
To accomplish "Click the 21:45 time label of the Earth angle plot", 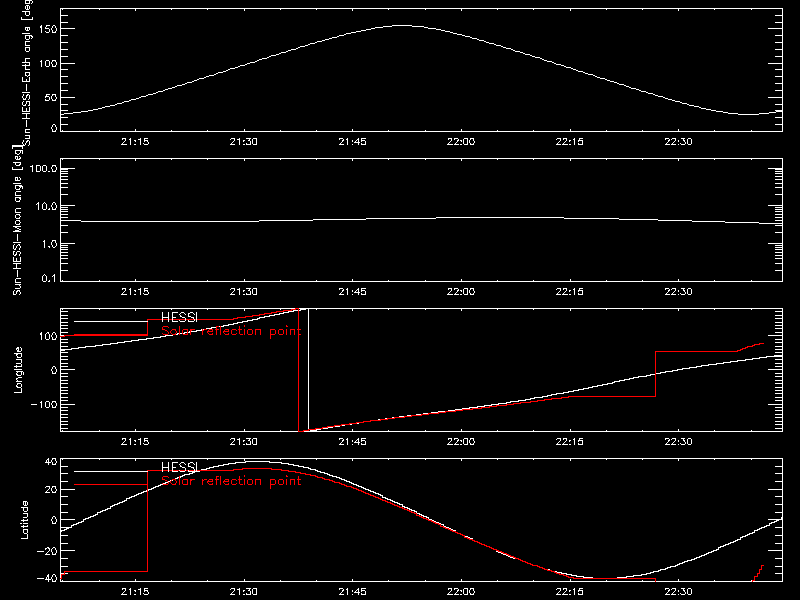I will point(353,142).
